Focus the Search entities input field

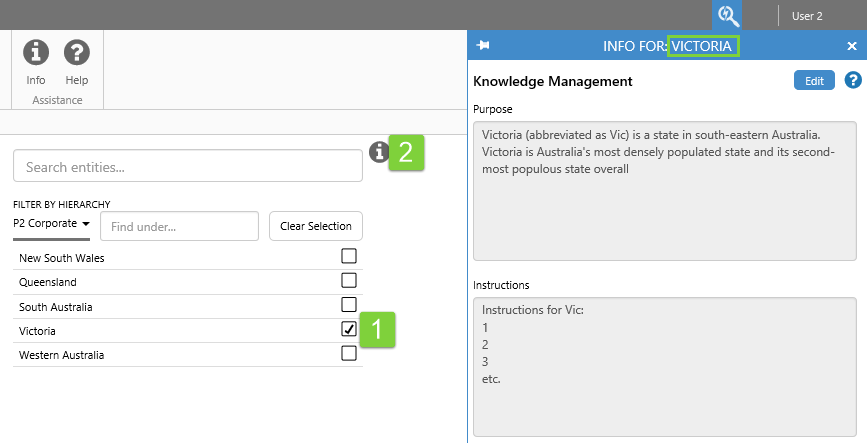188,167
